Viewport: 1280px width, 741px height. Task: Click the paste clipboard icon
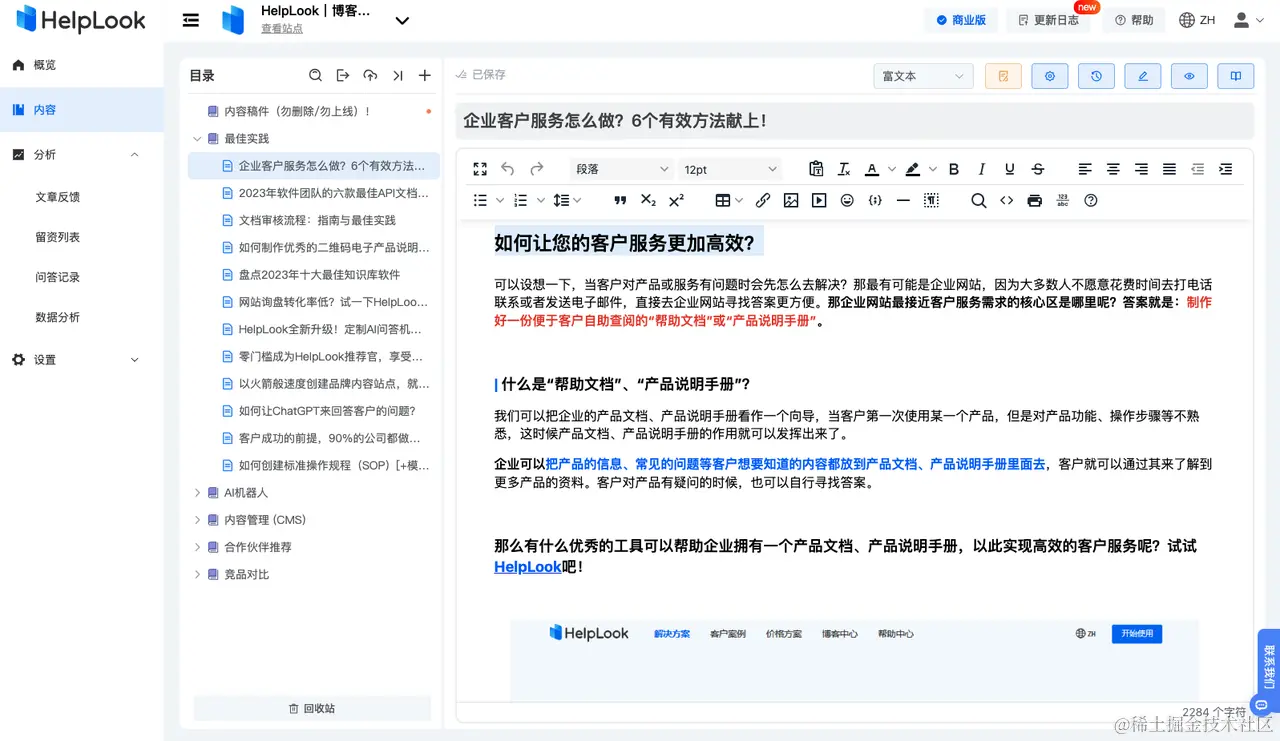816,169
